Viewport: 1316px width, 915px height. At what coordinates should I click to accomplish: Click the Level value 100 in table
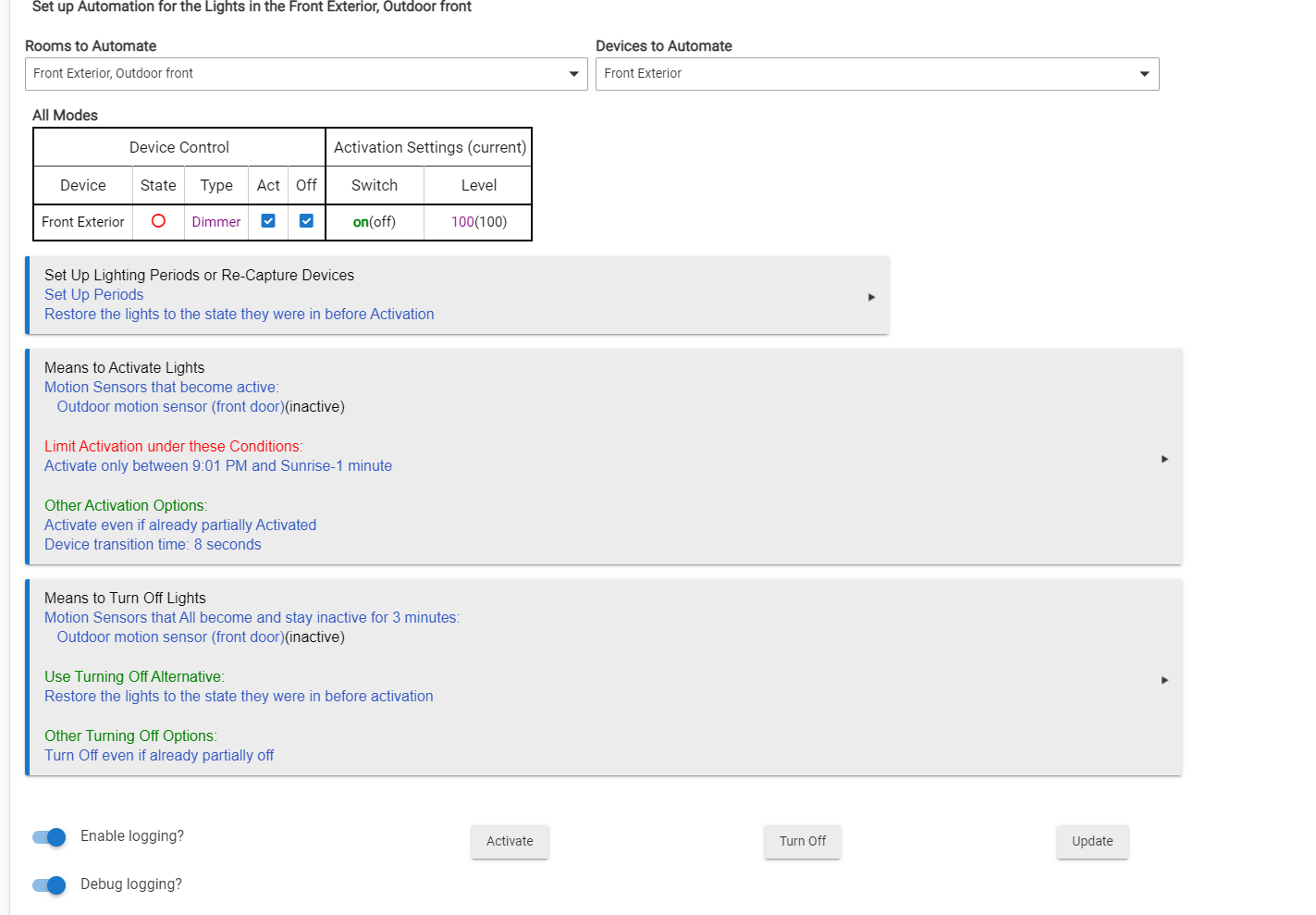click(x=462, y=222)
